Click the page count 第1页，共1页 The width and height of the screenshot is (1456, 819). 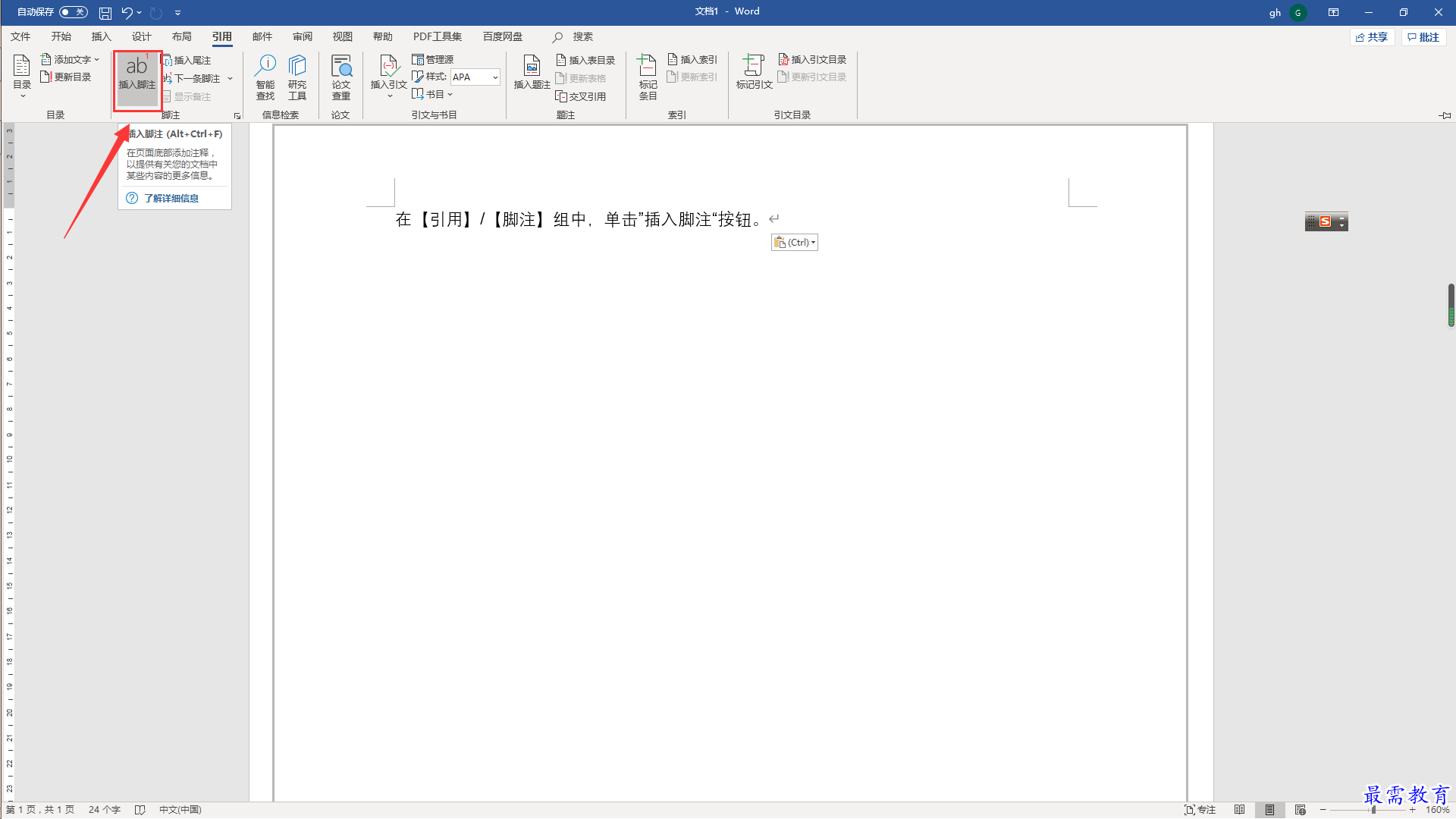(x=40, y=810)
